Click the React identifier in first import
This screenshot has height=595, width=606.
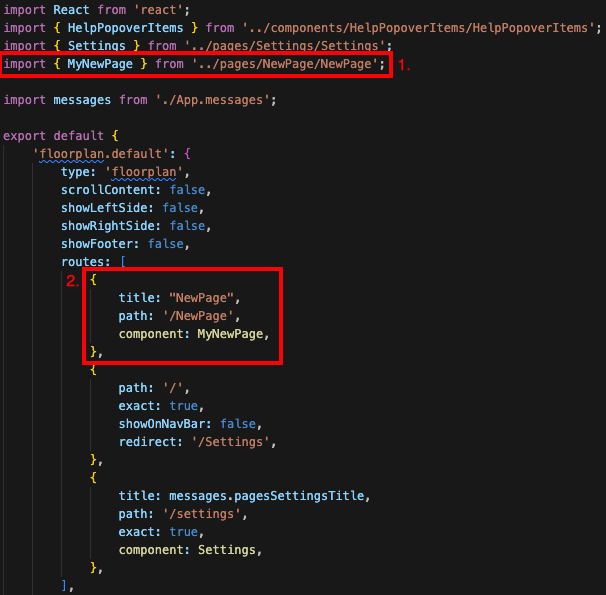71,10
